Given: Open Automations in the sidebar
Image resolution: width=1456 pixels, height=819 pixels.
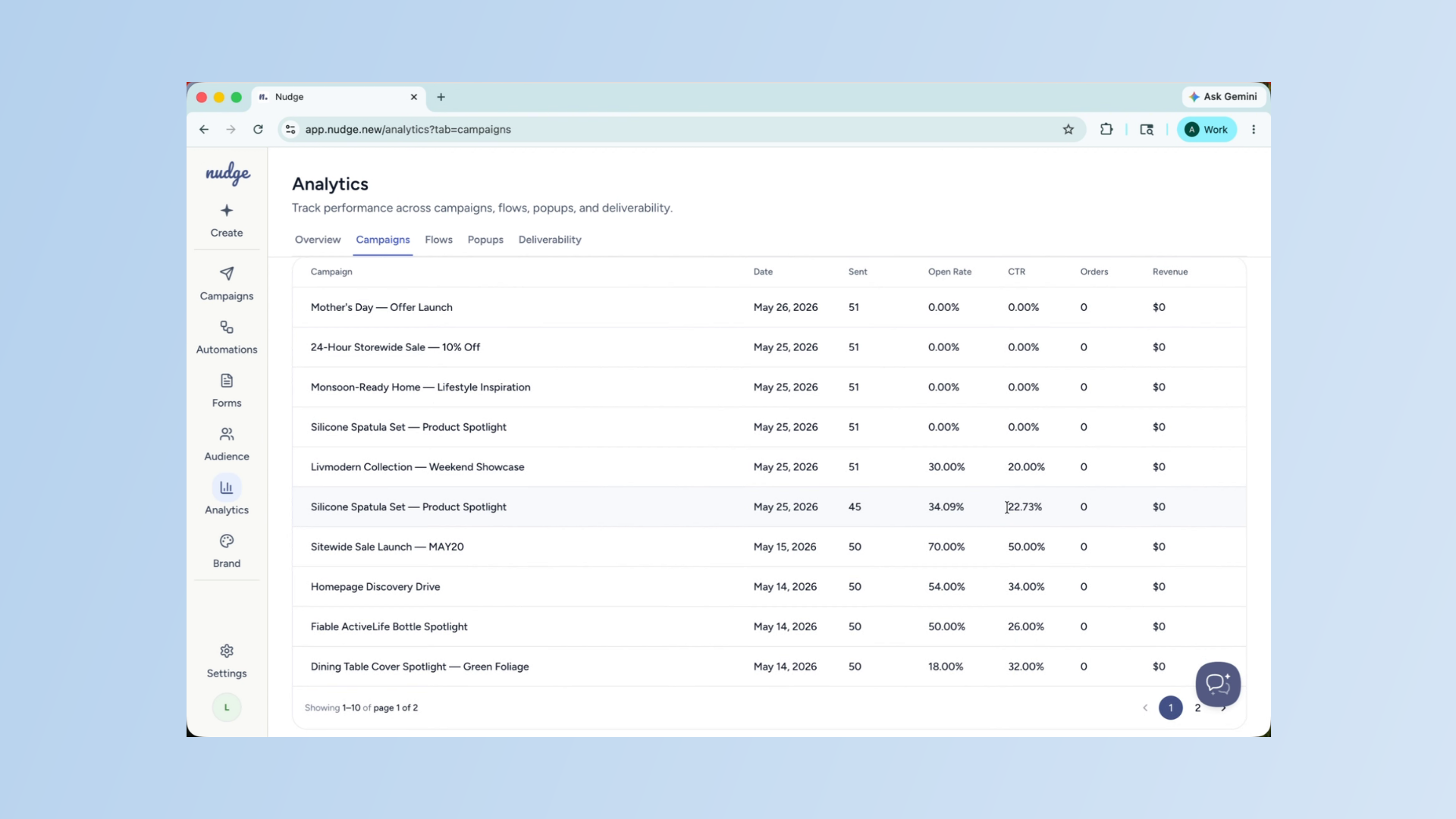Looking at the screenshot, I should click(x=227, y=337).
